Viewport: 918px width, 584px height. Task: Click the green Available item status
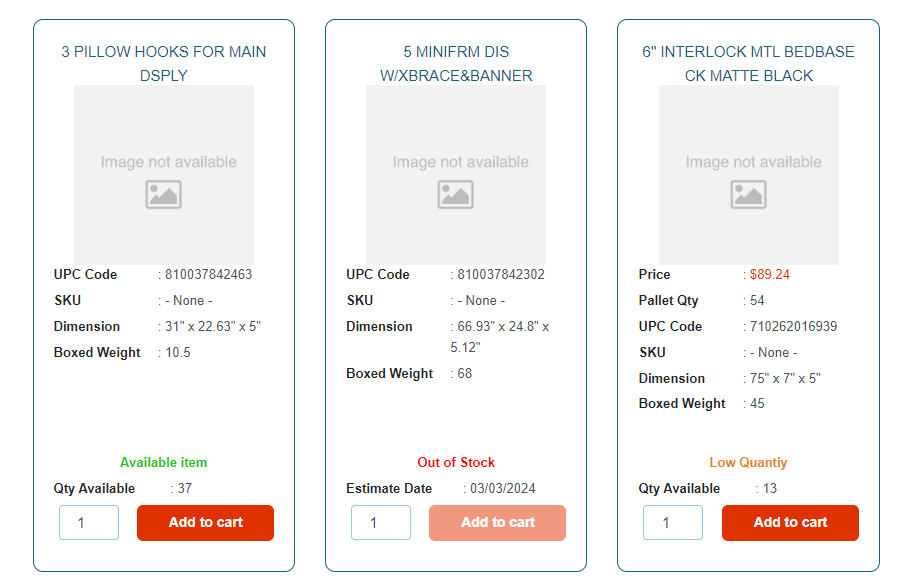[x=164, y=462]
